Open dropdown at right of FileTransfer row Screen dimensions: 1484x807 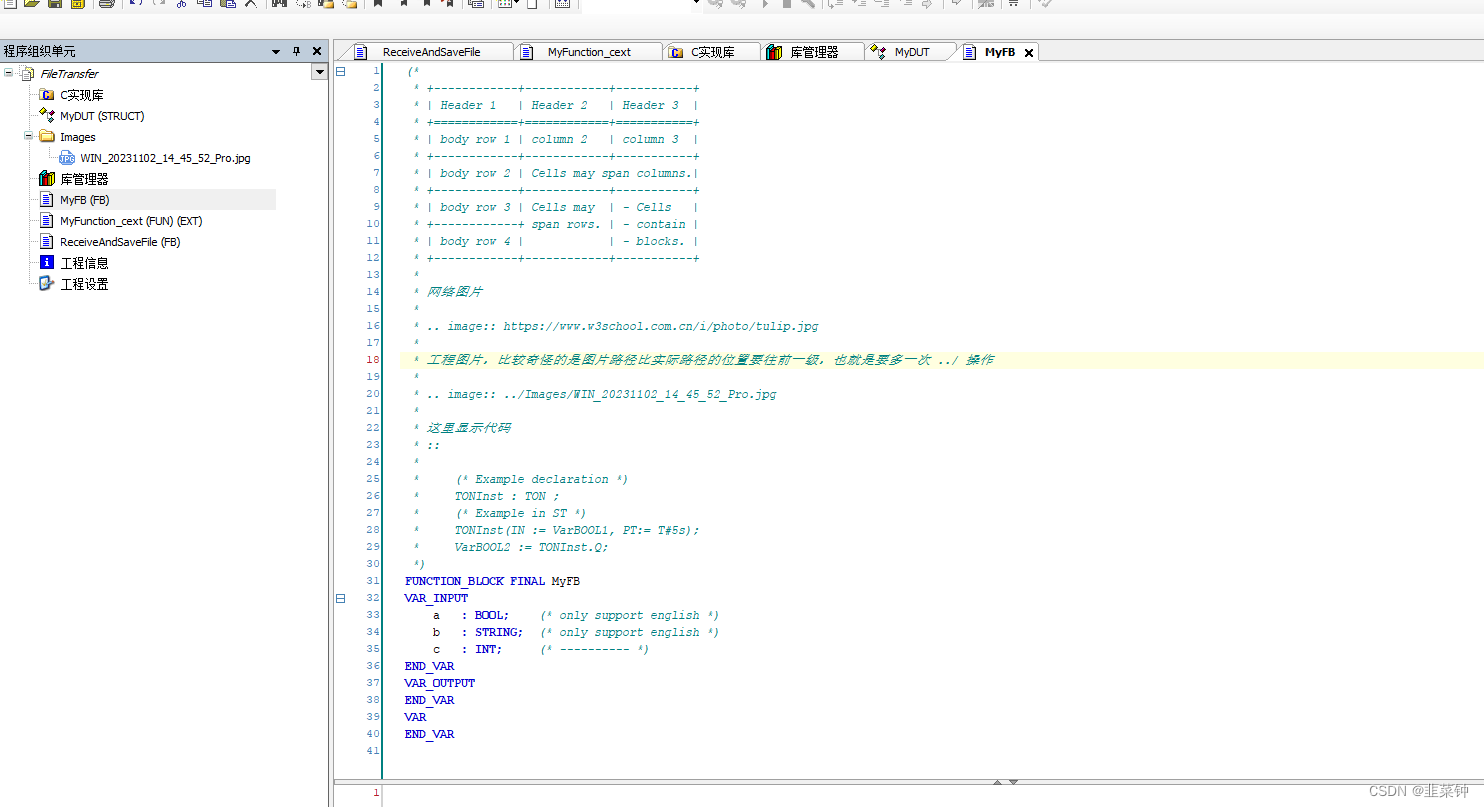(x=319, y=72)
